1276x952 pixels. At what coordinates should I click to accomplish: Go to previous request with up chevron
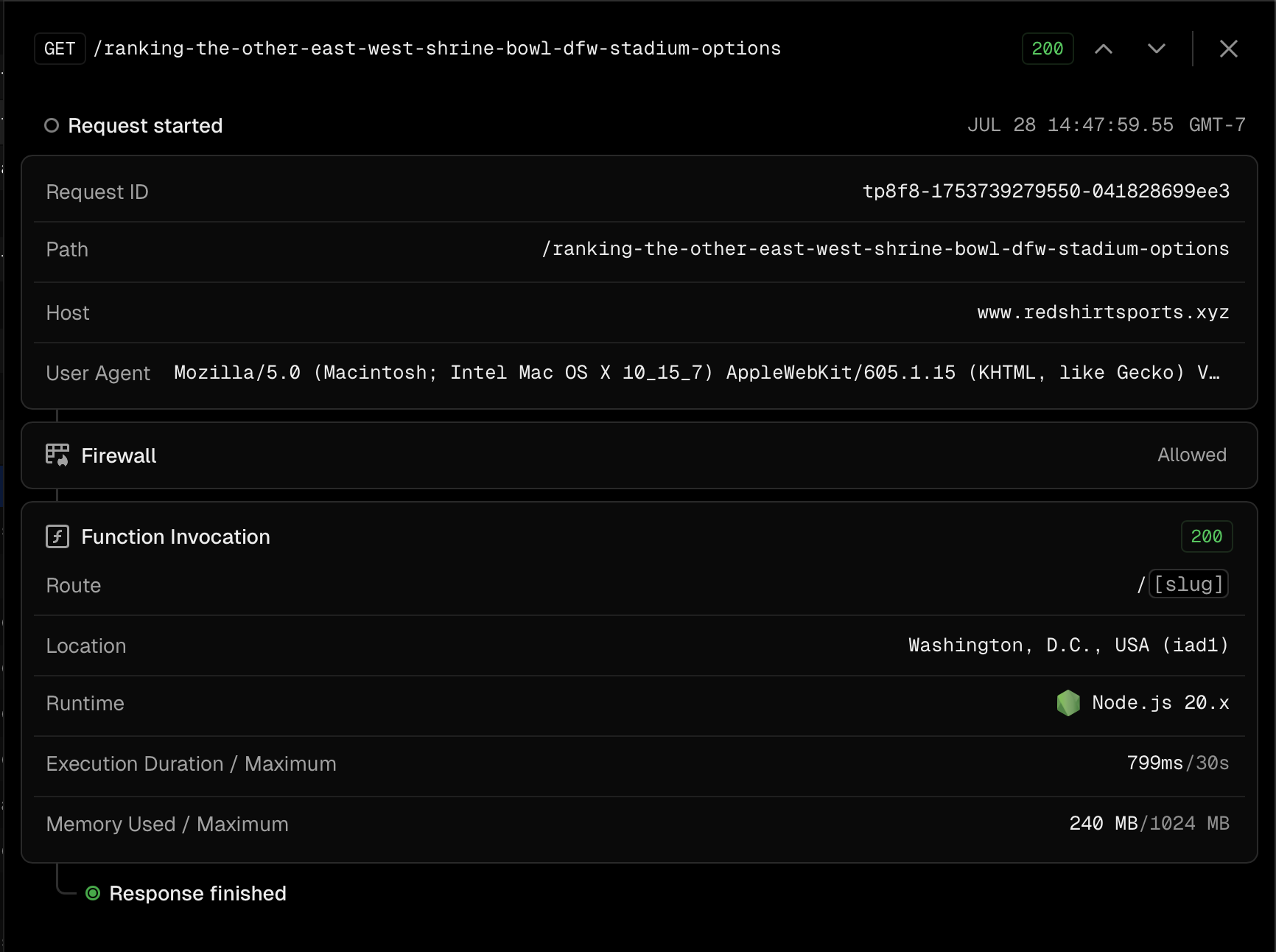tap(1104, 49)
